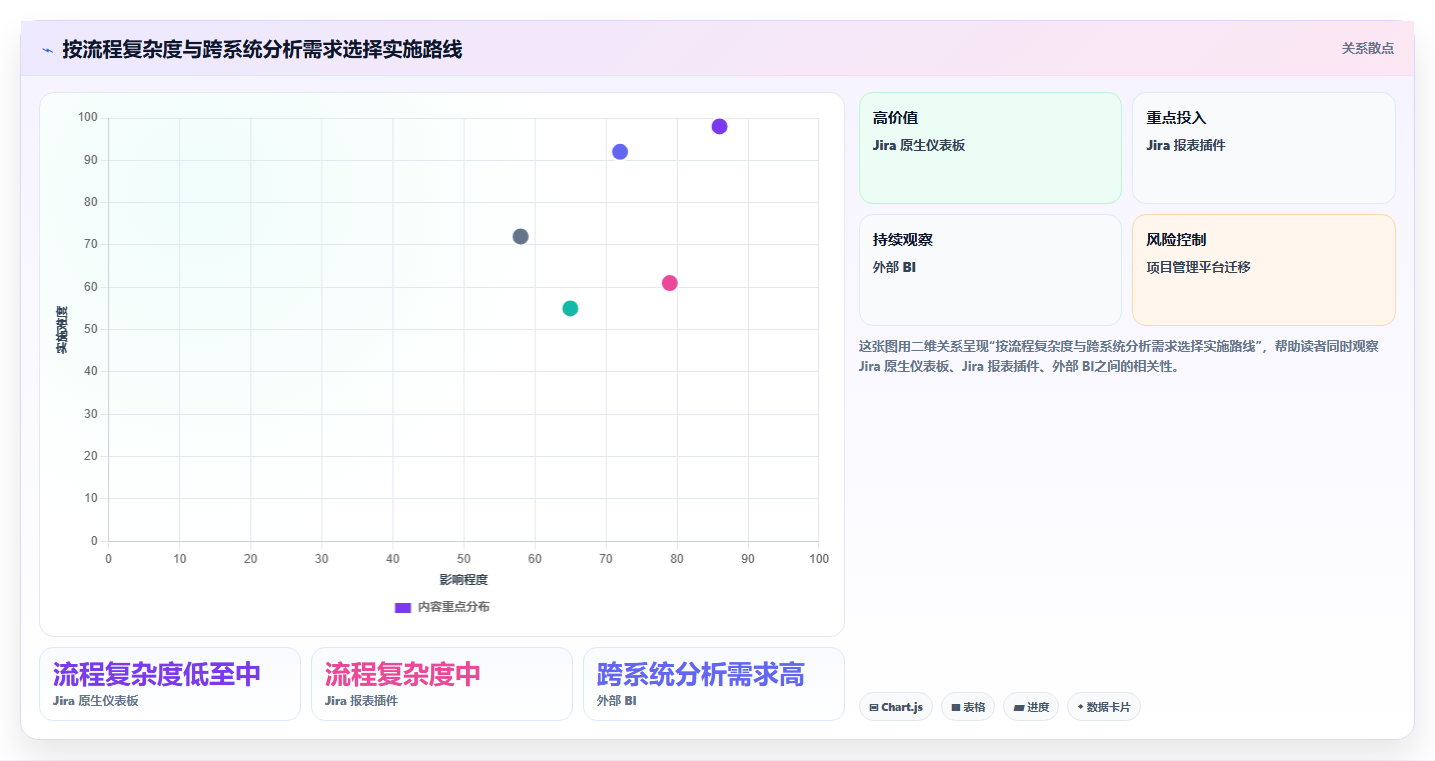Click the pink 流程复杂度中 summary card
Viewport: 1435px width, 761px height.
[x=442, y=684]
